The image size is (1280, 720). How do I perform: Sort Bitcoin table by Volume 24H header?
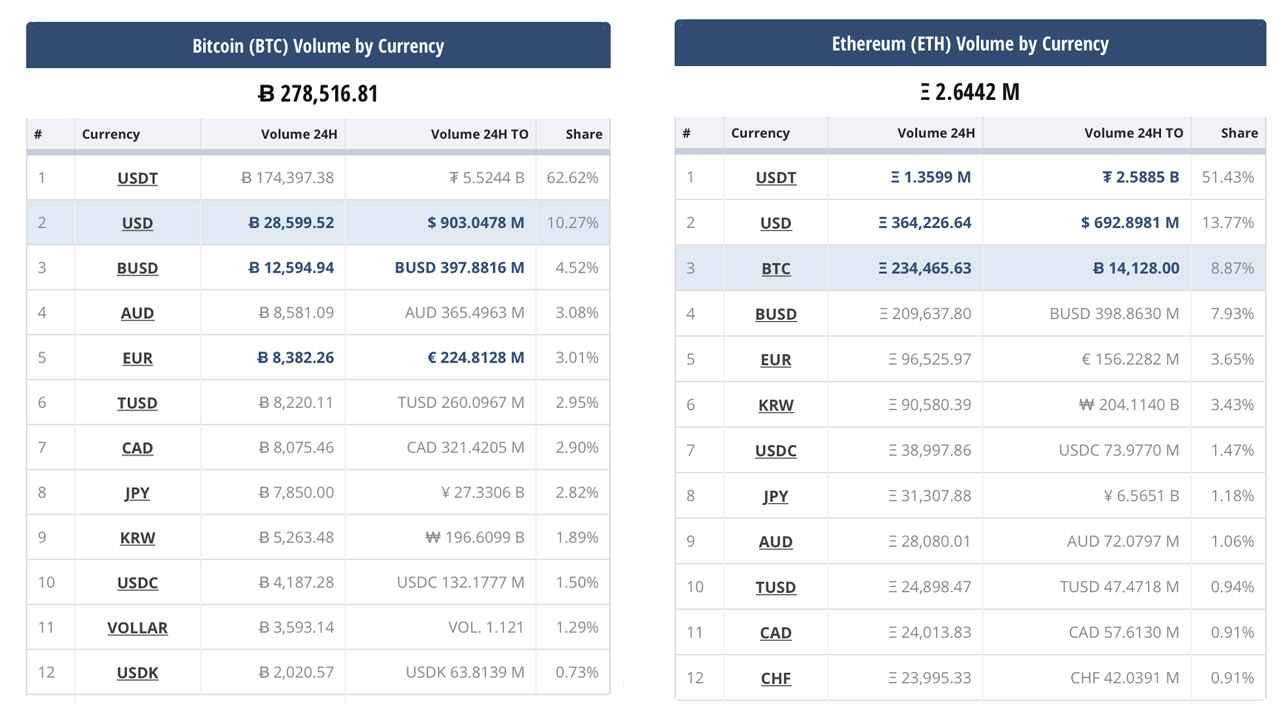(x=299, y=134)
